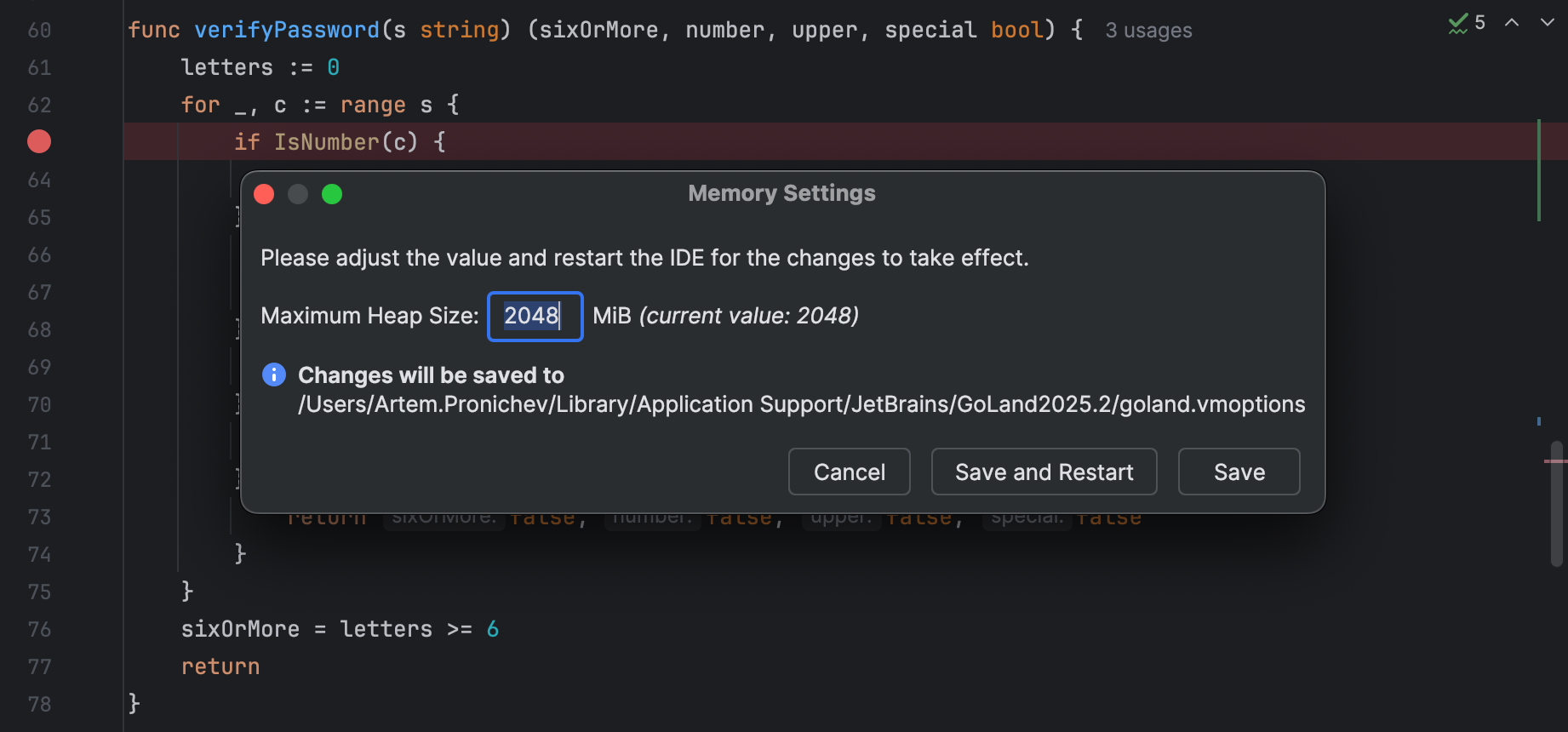Click the red error stripe mark on scrollbar

1555,461
